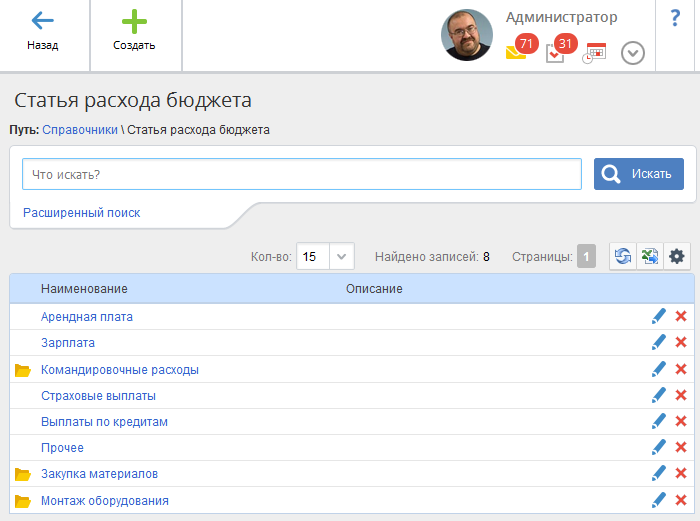The height and width of the screenshot is (521, 700).
Task: Expand Расширенный поиск panel
Action: 81,213
